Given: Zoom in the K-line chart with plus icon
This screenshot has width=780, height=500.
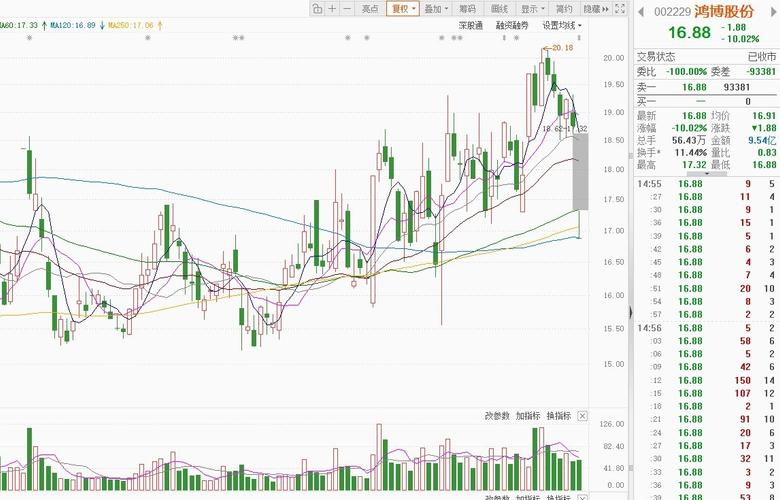Looking at the screenshot, I should pos(332,8).
